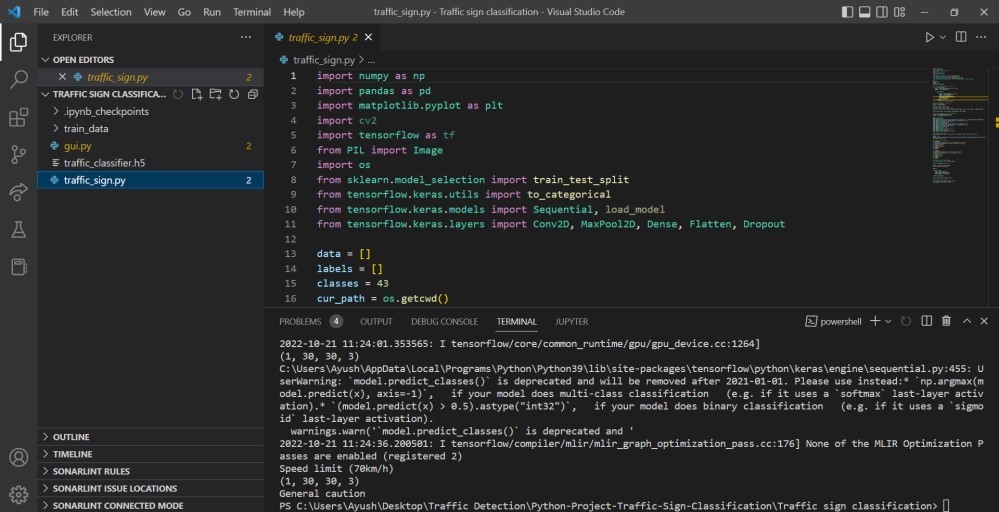This screenshot has width=999, height=512.
Task: Open the Testing flask view
Action: click(x=18, y=229)
